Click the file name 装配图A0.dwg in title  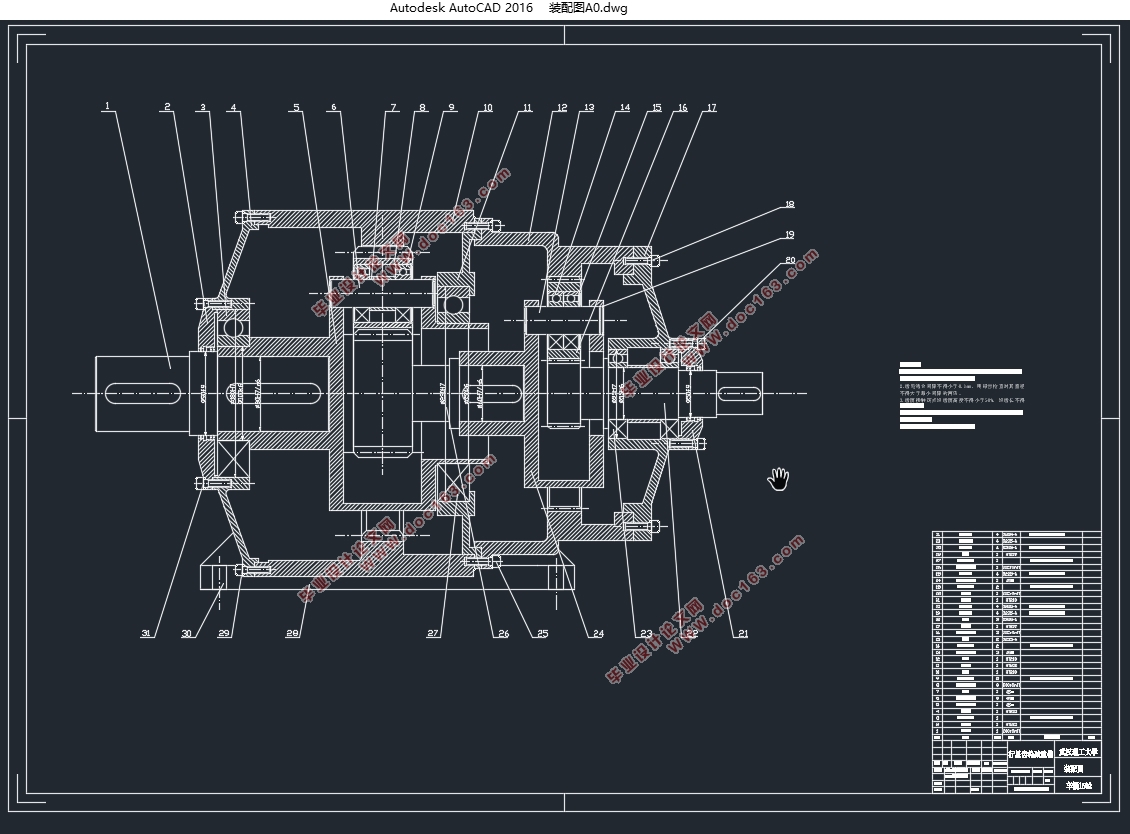pos(587,8)
